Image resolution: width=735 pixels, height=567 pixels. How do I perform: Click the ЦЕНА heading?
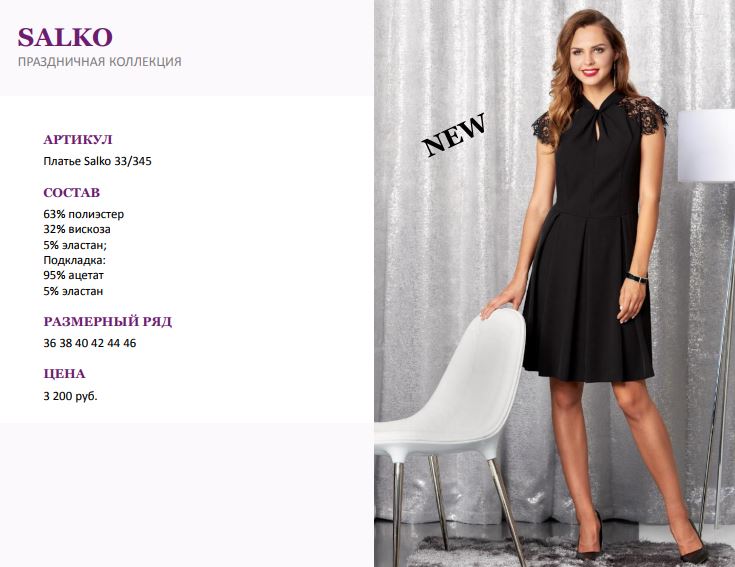[x=65, y=374]
